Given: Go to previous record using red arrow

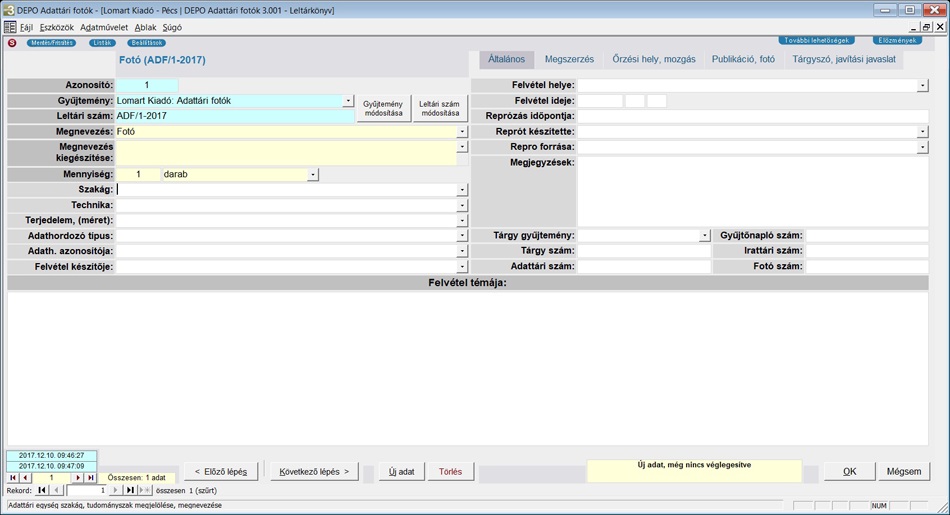Looking at the screenshot, I should click(25, 478).
